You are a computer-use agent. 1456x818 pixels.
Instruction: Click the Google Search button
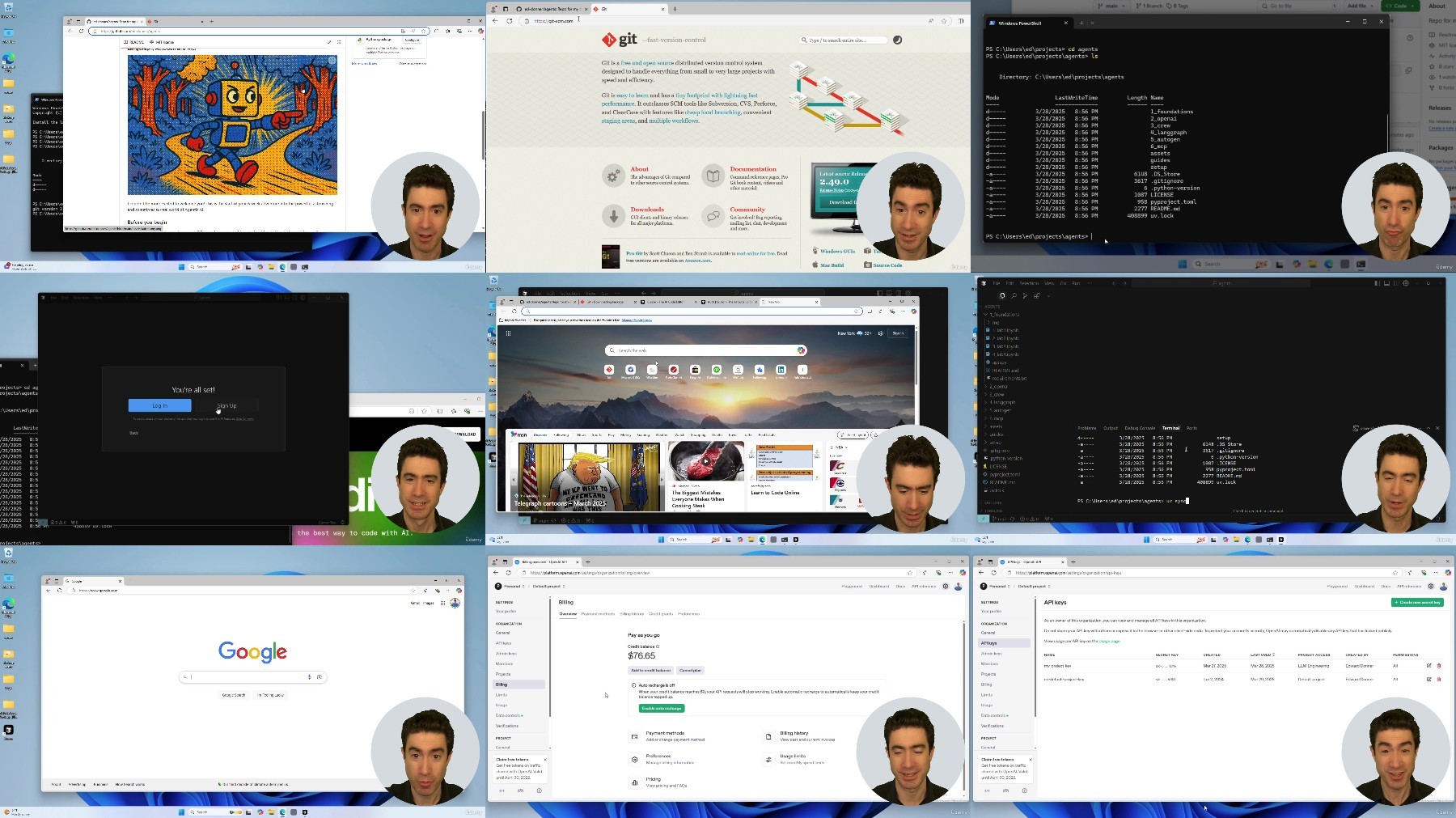point(234,695)
